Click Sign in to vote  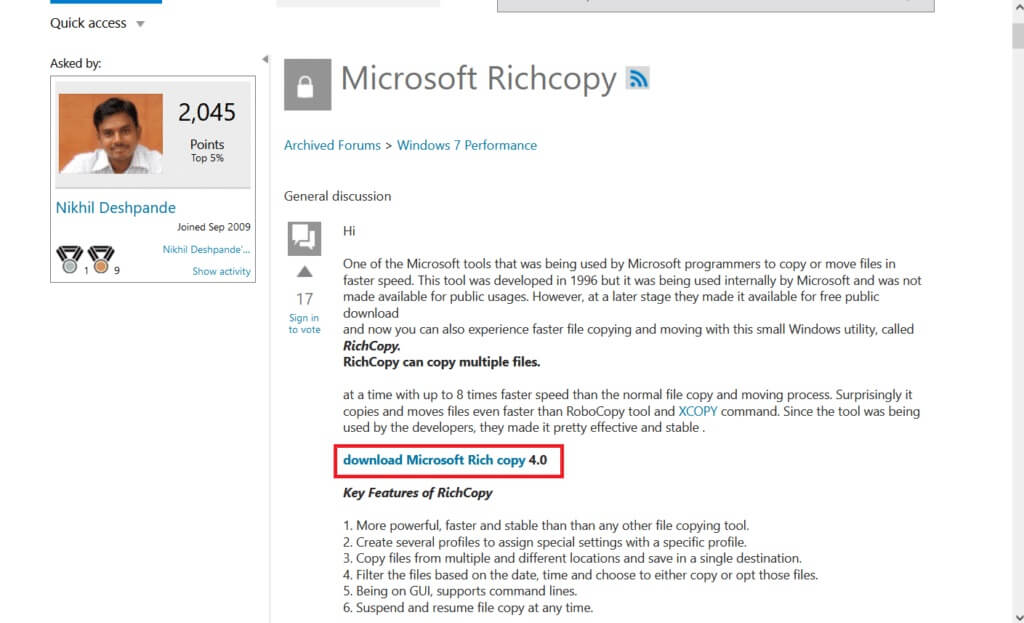(x=304, y=324)
